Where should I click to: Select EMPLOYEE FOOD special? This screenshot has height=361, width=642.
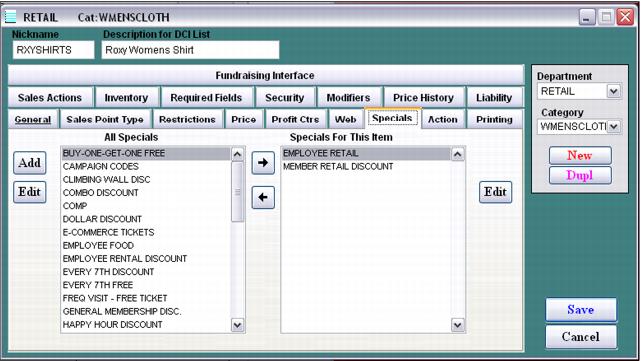click(146, 246)
